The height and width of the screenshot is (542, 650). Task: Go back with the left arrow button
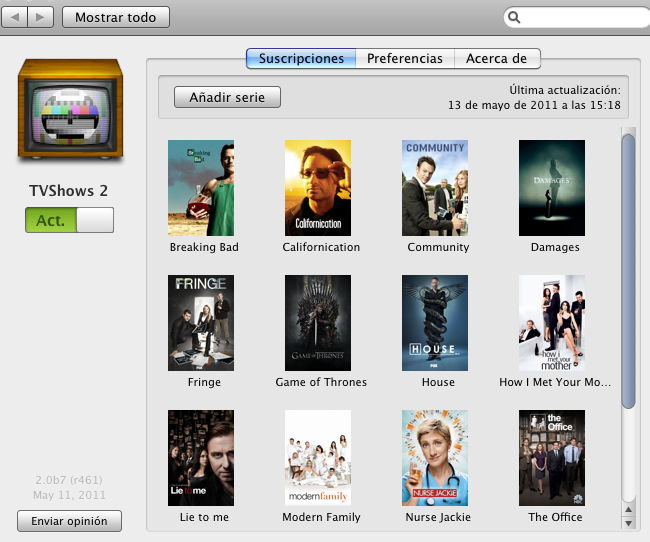pyautogui.click(x=15, y=17)
